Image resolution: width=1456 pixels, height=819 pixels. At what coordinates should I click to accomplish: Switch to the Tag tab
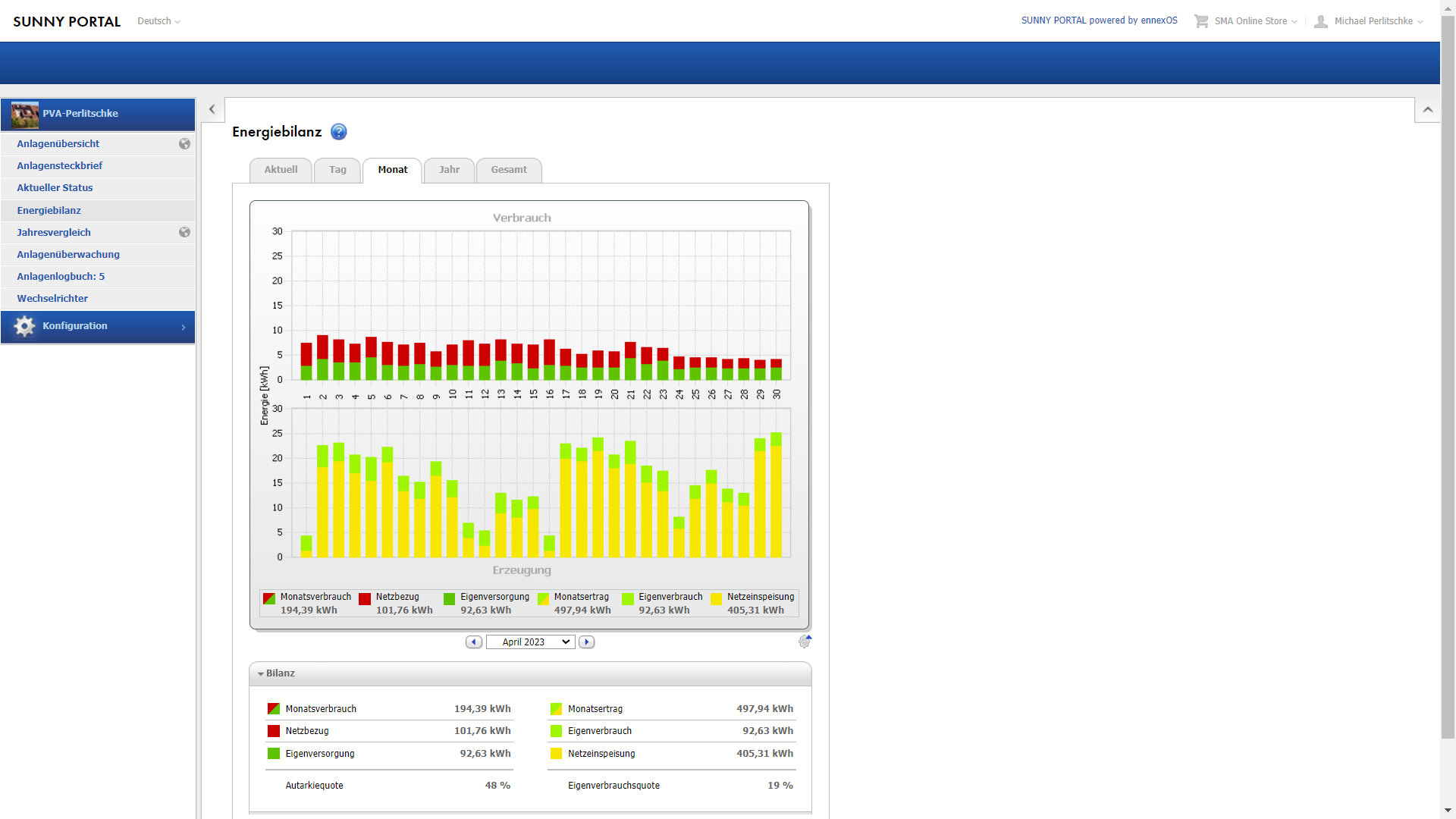337,170
